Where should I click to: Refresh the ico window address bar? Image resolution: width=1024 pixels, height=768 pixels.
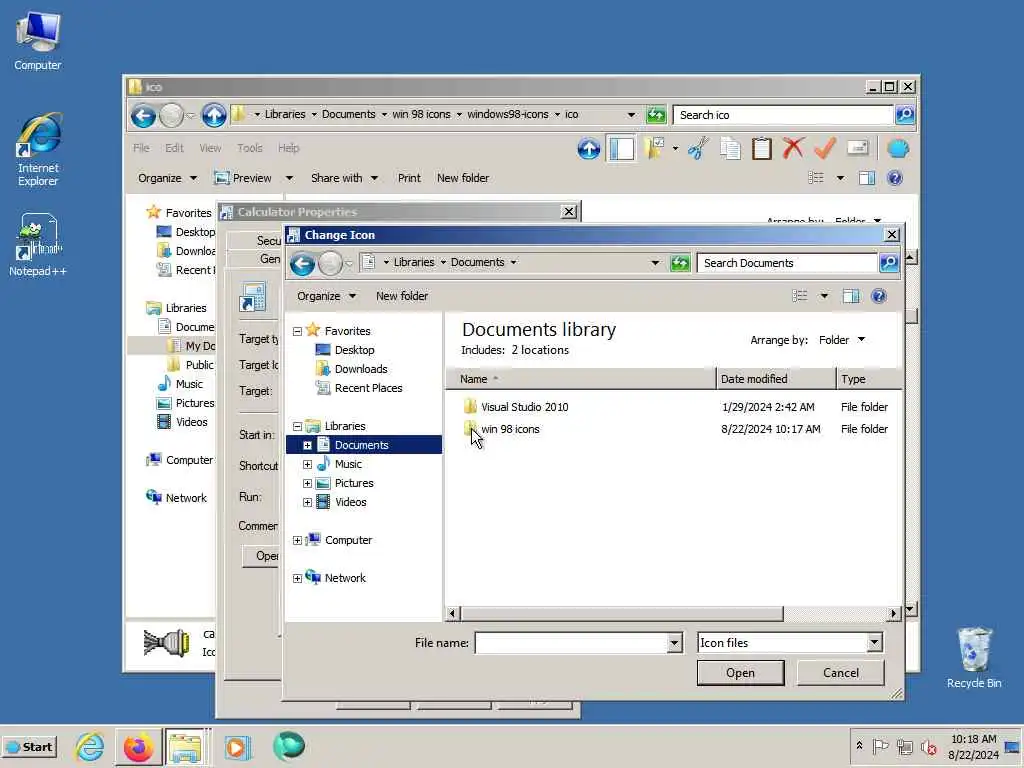pos(656,115)
